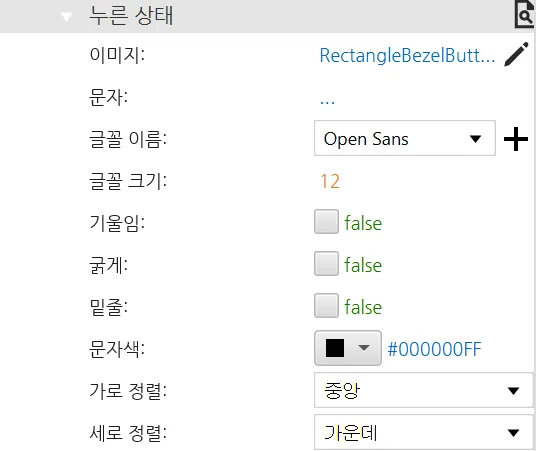Click the plus icon to add font
The height and width of the screenshot is (451, 536).
coord(516,139)
